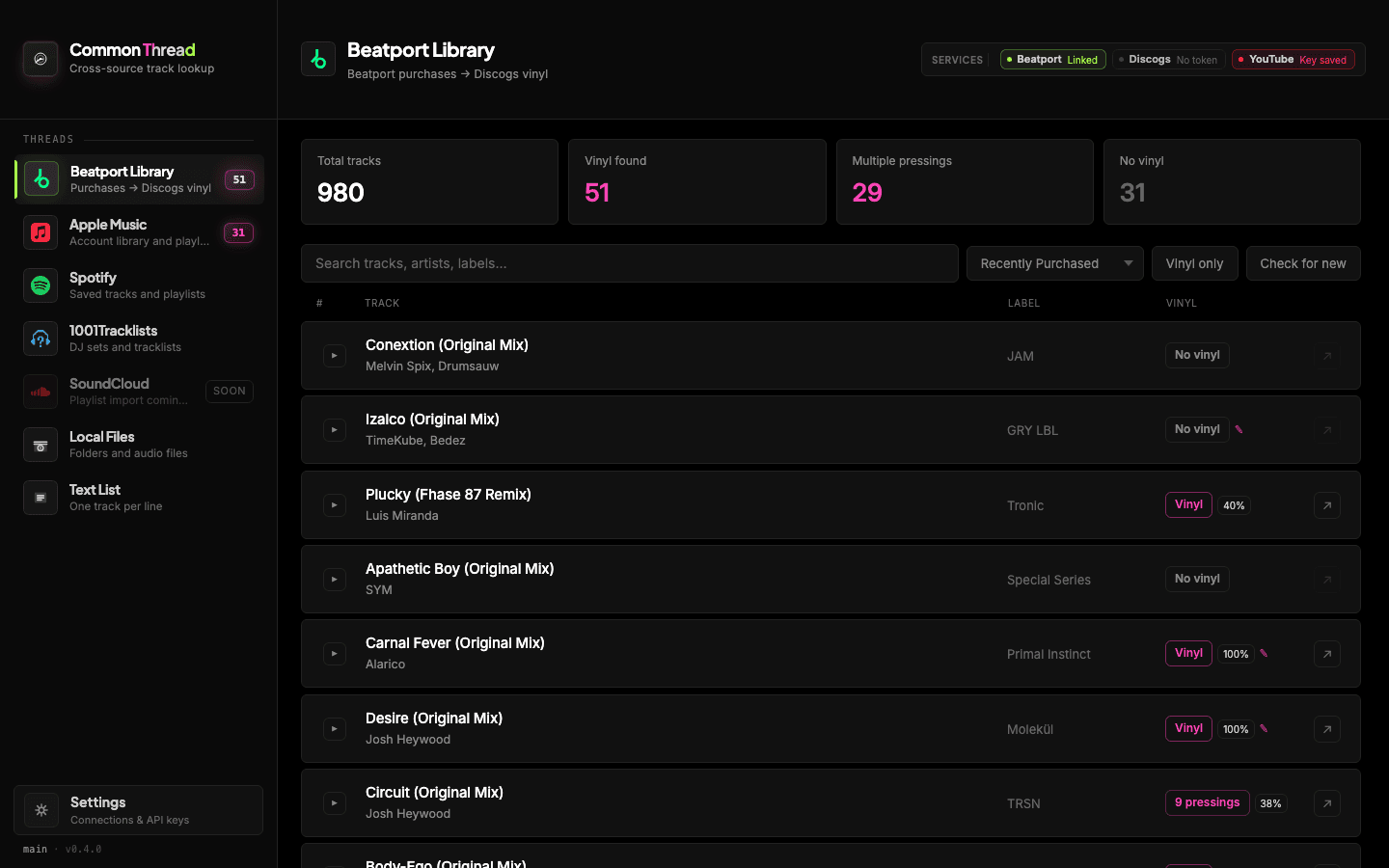This screenshot has width=1389, height=868.
Task: Click edit pencil next to Izalco's No vinyl
Action: (1239, 430)
